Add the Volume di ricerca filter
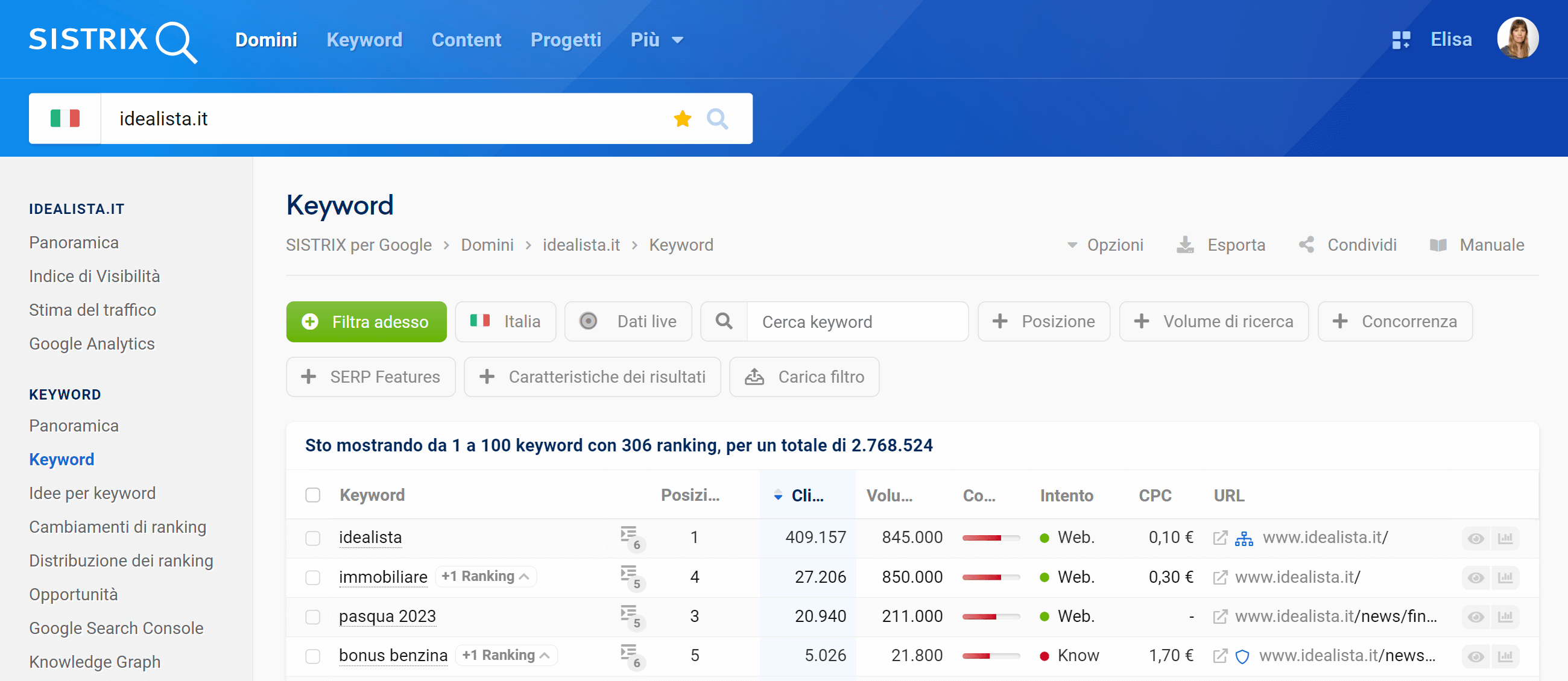Image resolution: width=1568 pixels, height=681 pixels. coord(1214,322)
